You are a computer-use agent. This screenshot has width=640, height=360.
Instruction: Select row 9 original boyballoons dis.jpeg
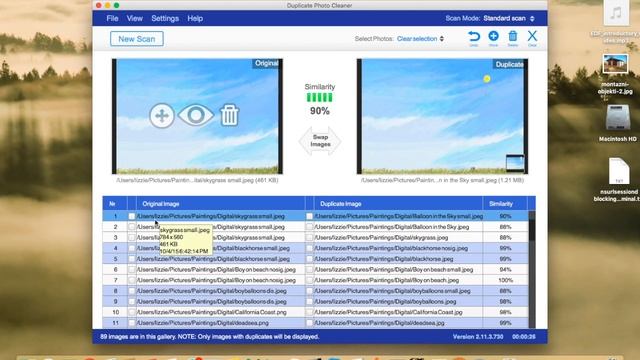(211, 302)
